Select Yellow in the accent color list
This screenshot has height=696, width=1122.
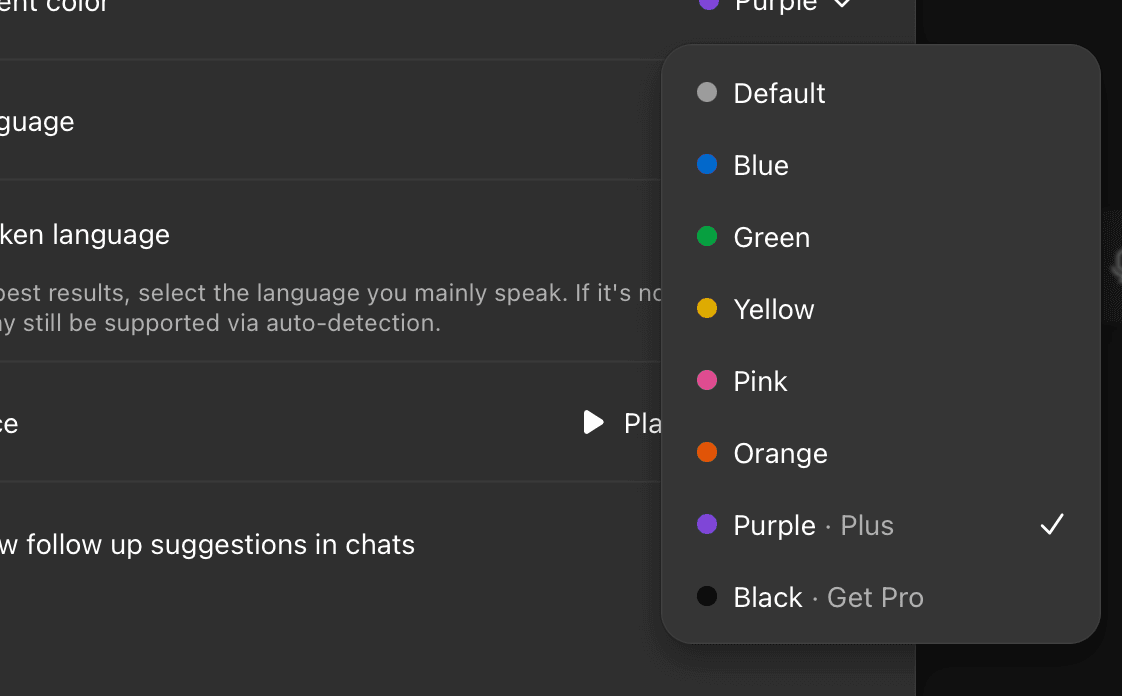pos(880,309)
